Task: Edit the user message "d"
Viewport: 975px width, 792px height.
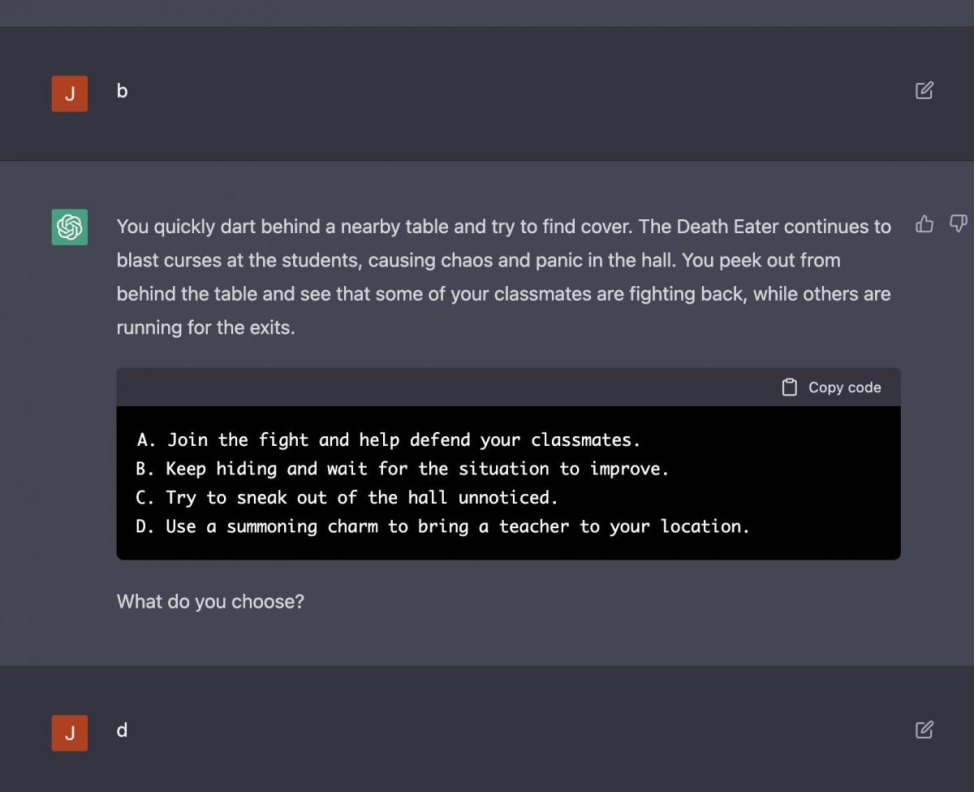Action: tap(924, 730)
